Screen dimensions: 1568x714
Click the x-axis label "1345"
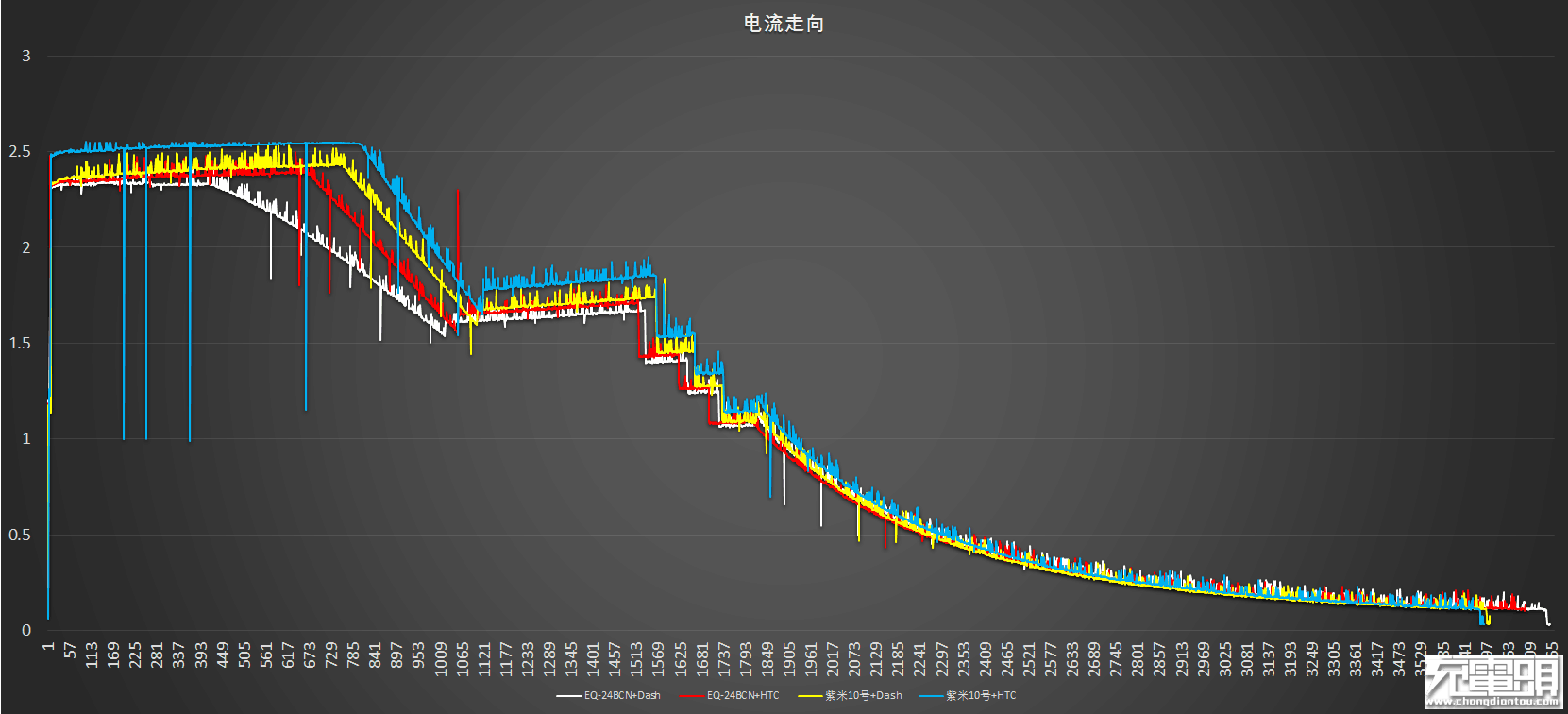point(571,658)
